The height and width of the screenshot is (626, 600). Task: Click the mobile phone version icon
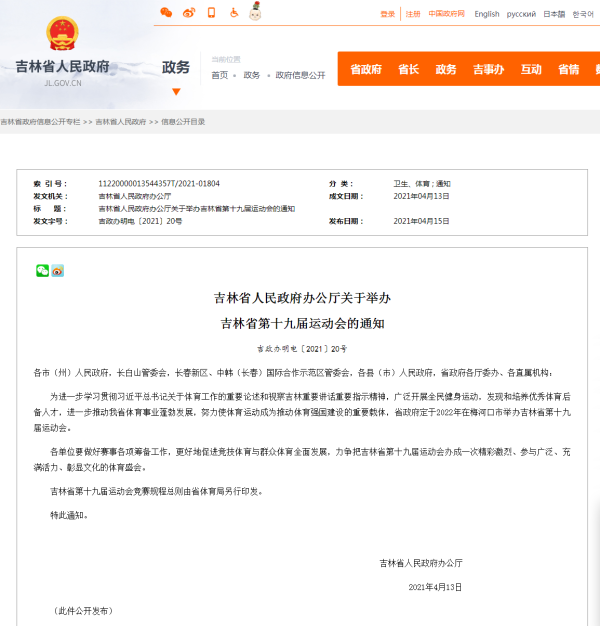pyautogui.click(x=211, y=13)
